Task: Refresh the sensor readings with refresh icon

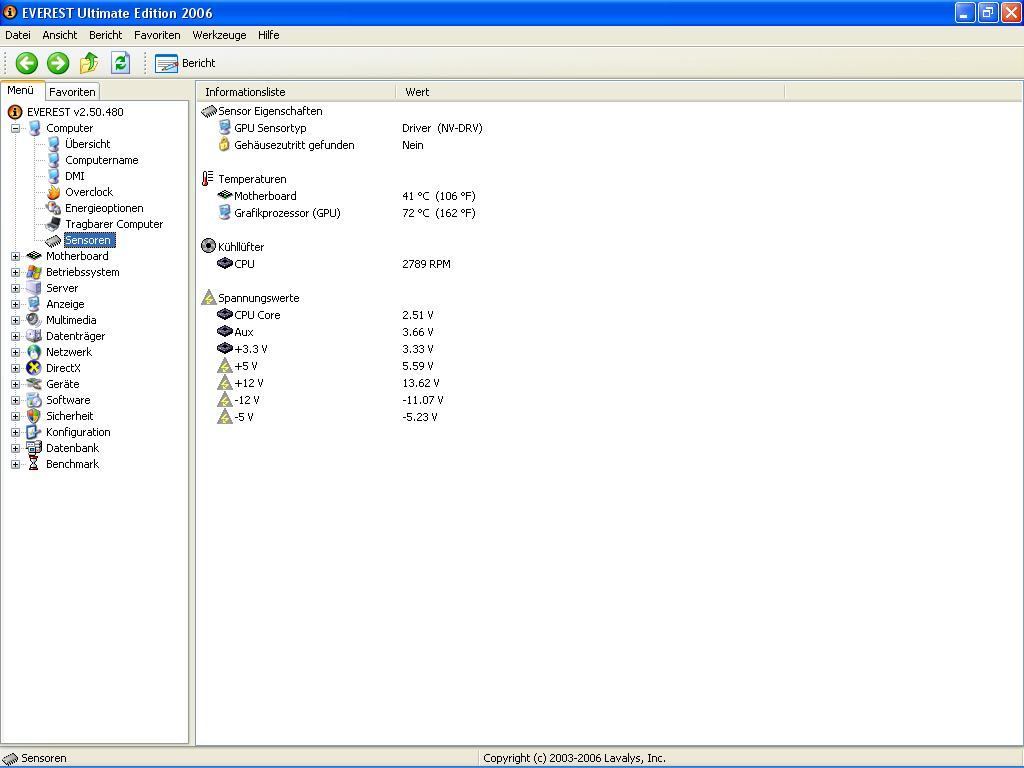Action: pyautogui.click(x=121, y=63)
